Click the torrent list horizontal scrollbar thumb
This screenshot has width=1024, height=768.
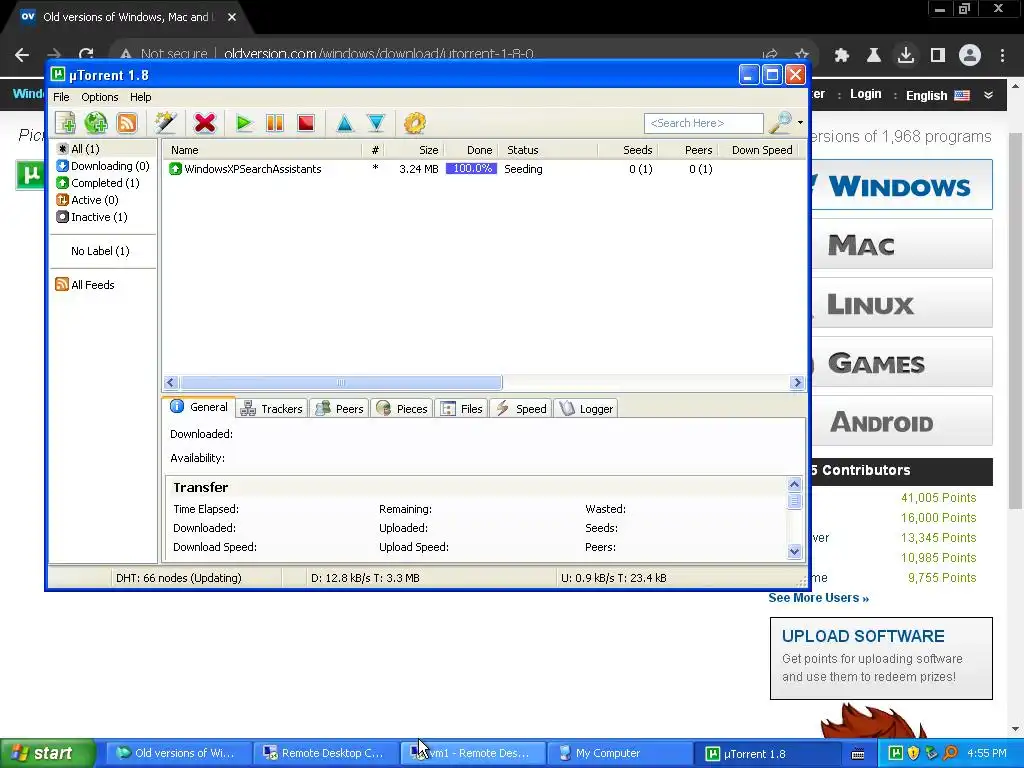(341, 383)
